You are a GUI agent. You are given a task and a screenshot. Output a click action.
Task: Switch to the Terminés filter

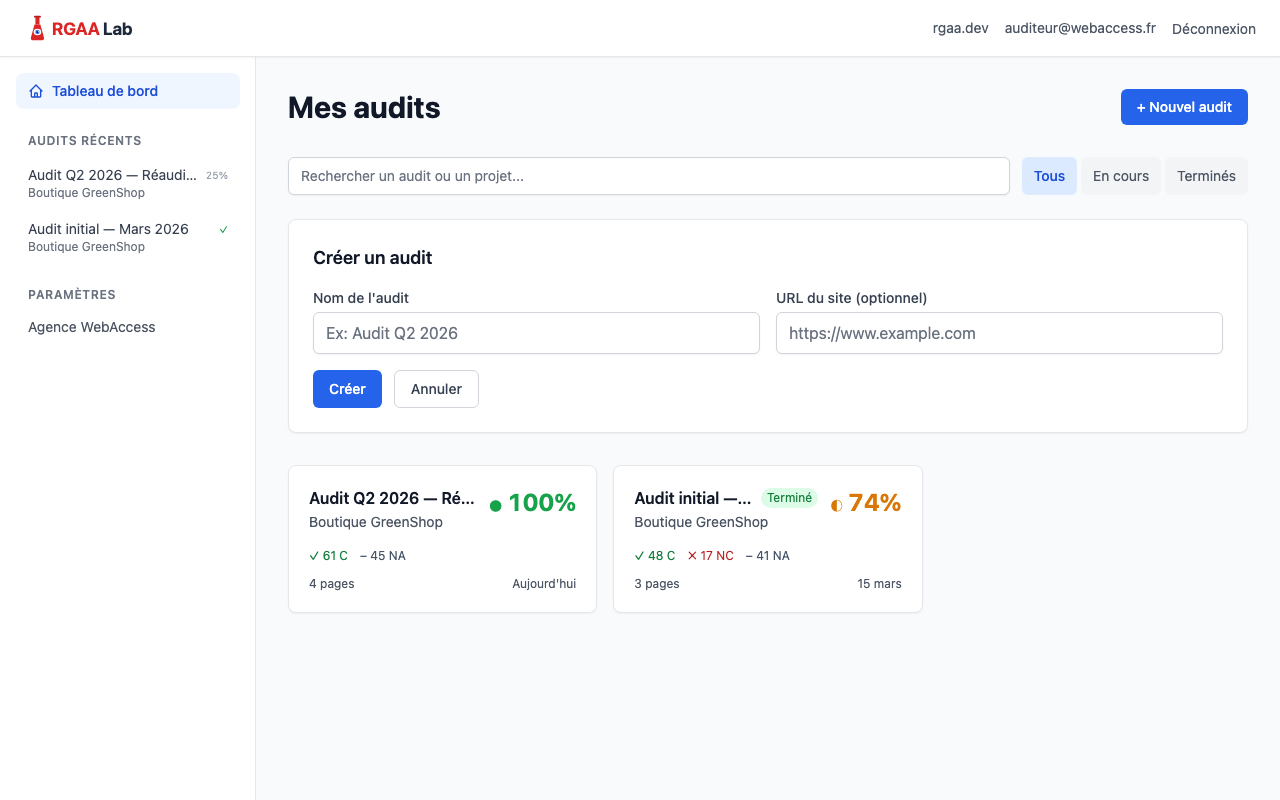(1206, 175)
